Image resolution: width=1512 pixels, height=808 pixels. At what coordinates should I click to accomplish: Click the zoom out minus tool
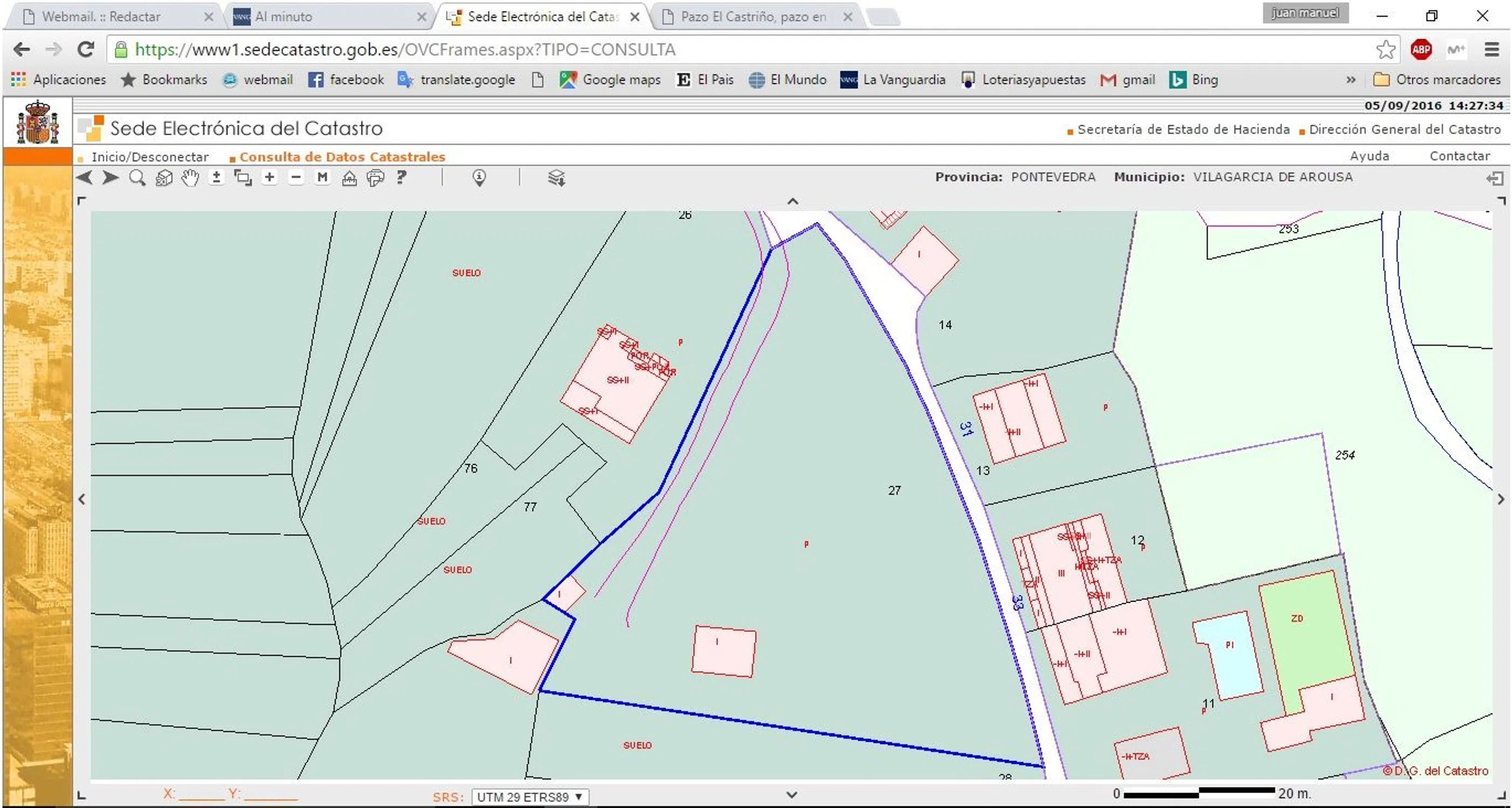pyautogui.click(x=296, y=177)
